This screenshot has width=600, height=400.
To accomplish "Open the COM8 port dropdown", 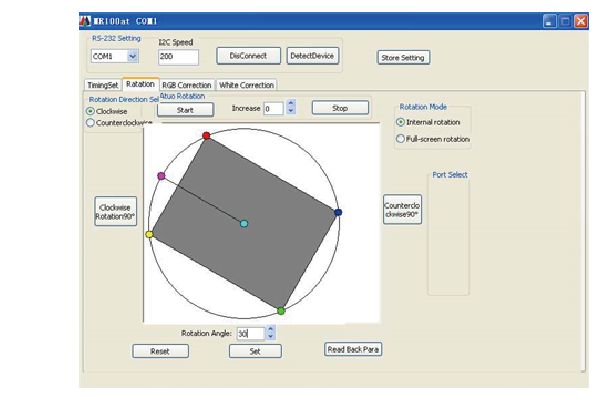I will (132, 57).
